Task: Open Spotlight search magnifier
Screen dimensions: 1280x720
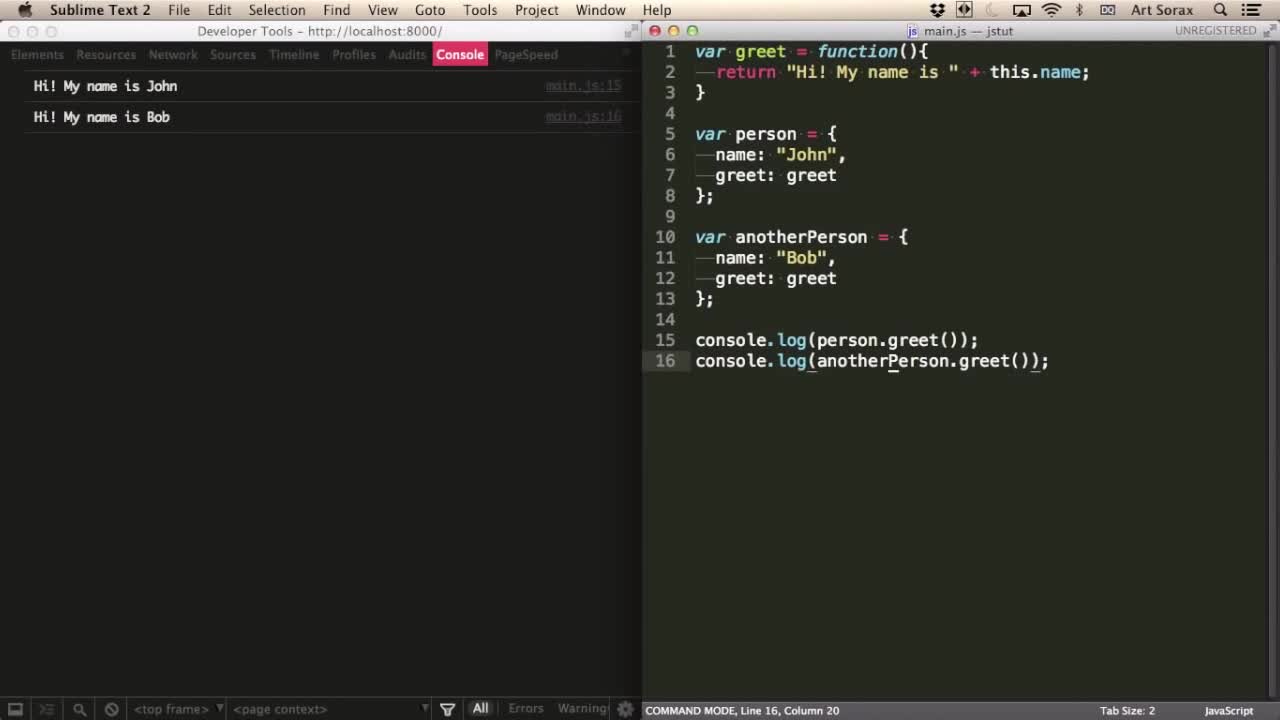Action: click(x=1220, y=10)
